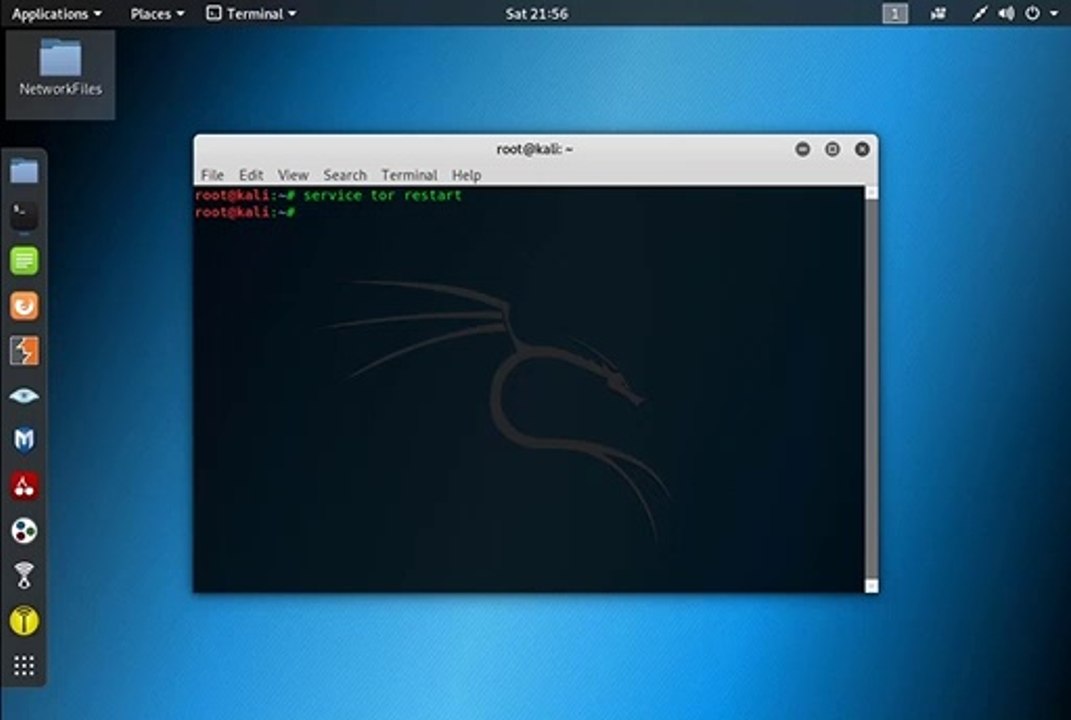Screen dimensions: 1071x720
Task: Expand the system menu arrow at top right
Action: click(1054, 14)
